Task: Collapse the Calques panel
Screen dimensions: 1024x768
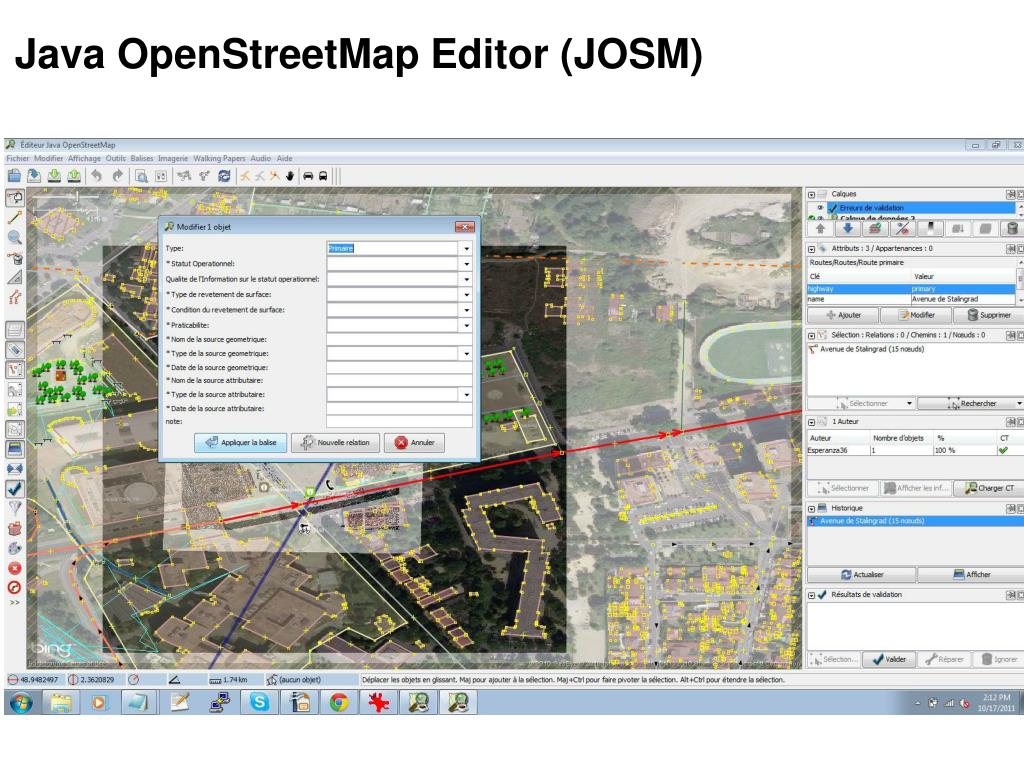Action: [812, 194]
